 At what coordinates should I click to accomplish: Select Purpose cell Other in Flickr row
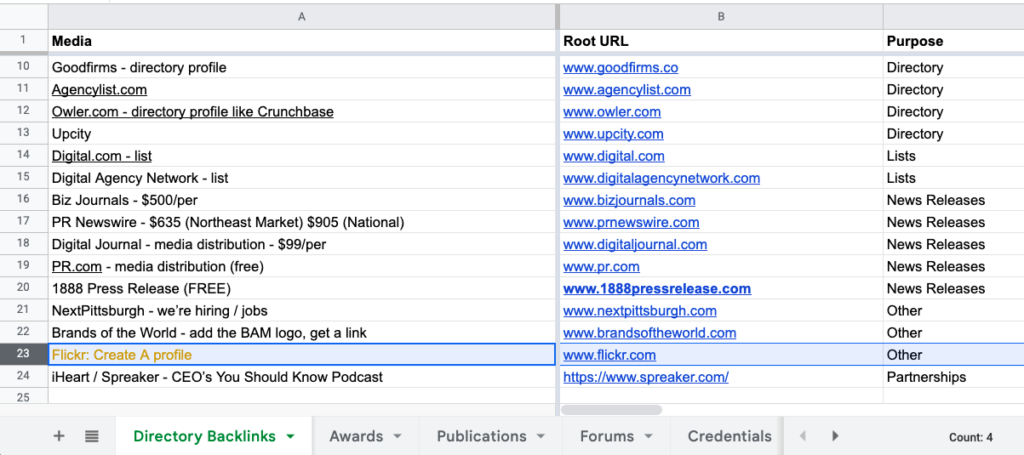click(x=953, y=355)
